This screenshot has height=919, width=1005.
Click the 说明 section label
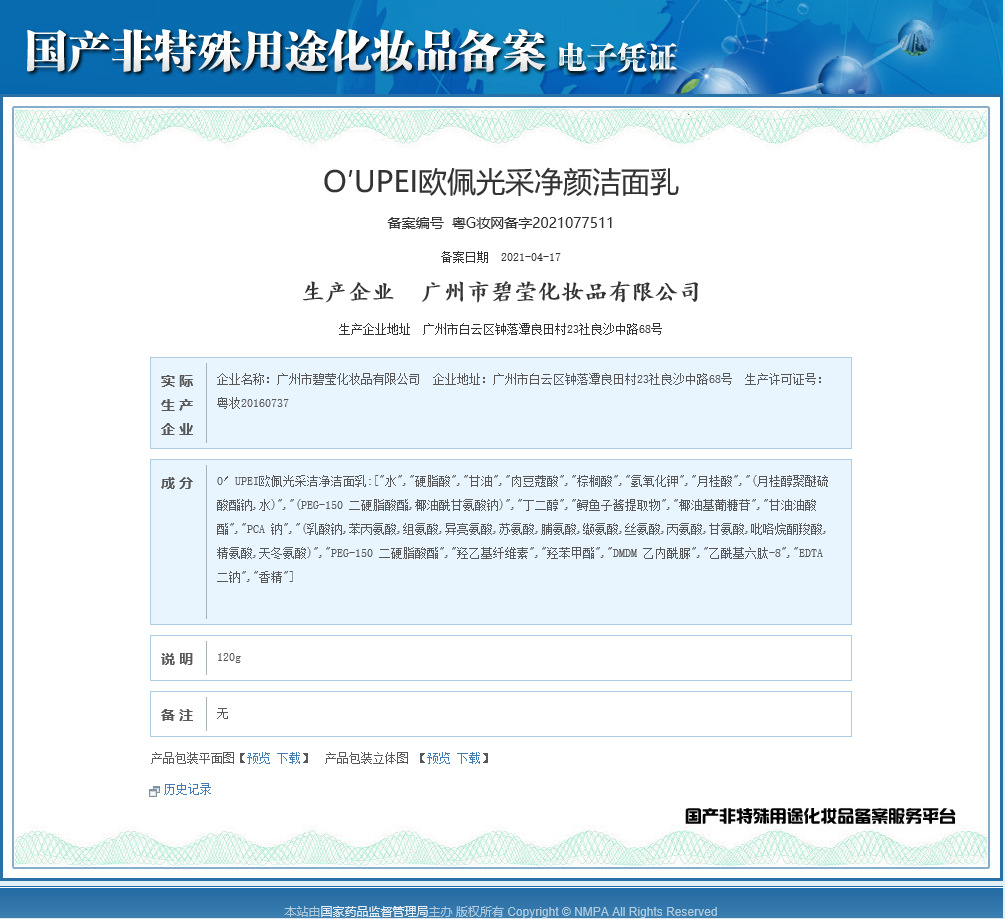177,659
